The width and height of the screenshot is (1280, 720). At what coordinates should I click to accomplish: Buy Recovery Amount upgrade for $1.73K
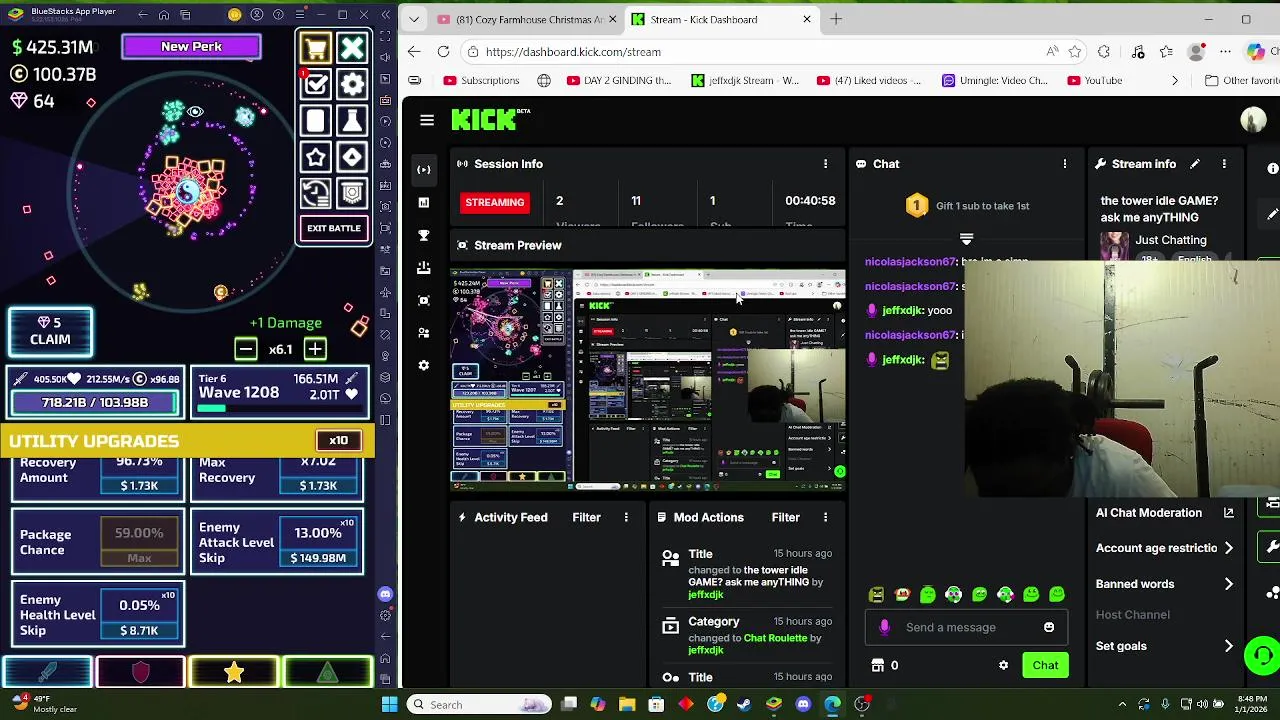pos(139,485)
